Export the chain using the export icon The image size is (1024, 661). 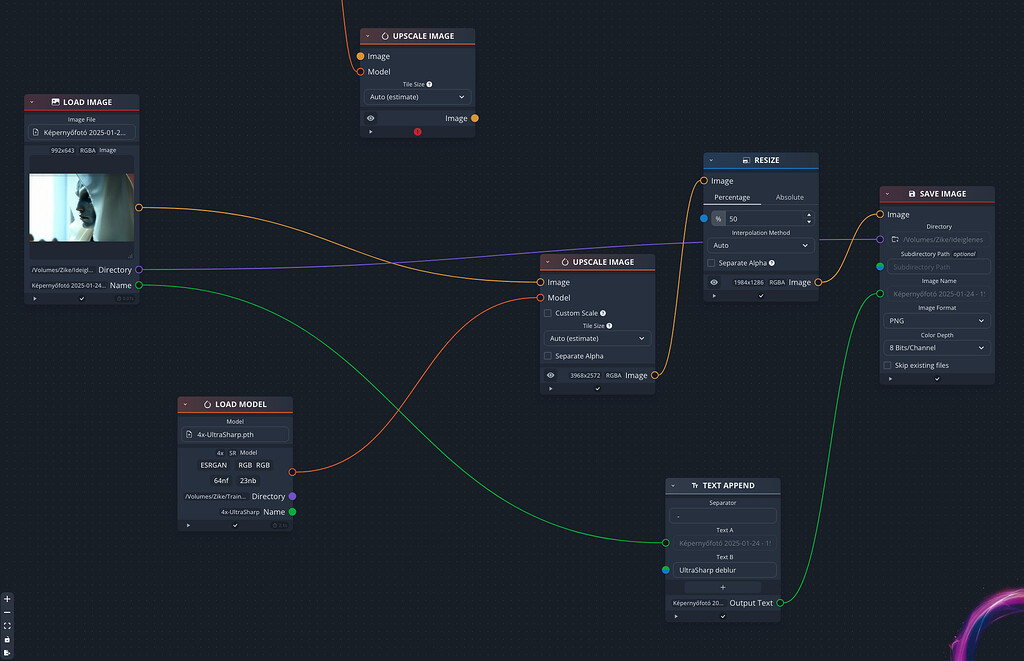click(x=7, y=652)
